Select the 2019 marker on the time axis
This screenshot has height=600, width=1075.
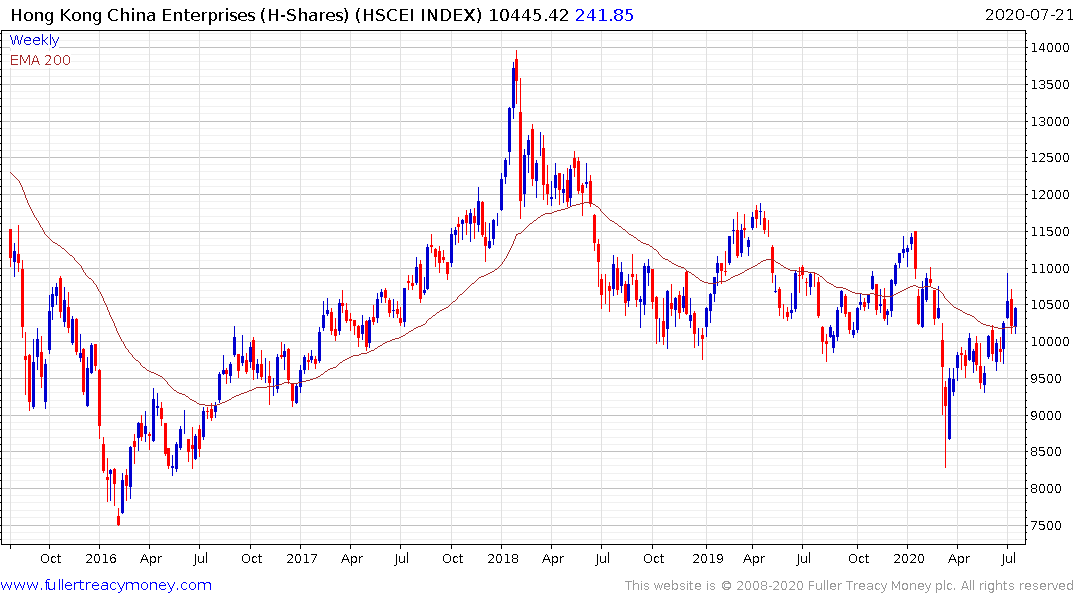707,558
